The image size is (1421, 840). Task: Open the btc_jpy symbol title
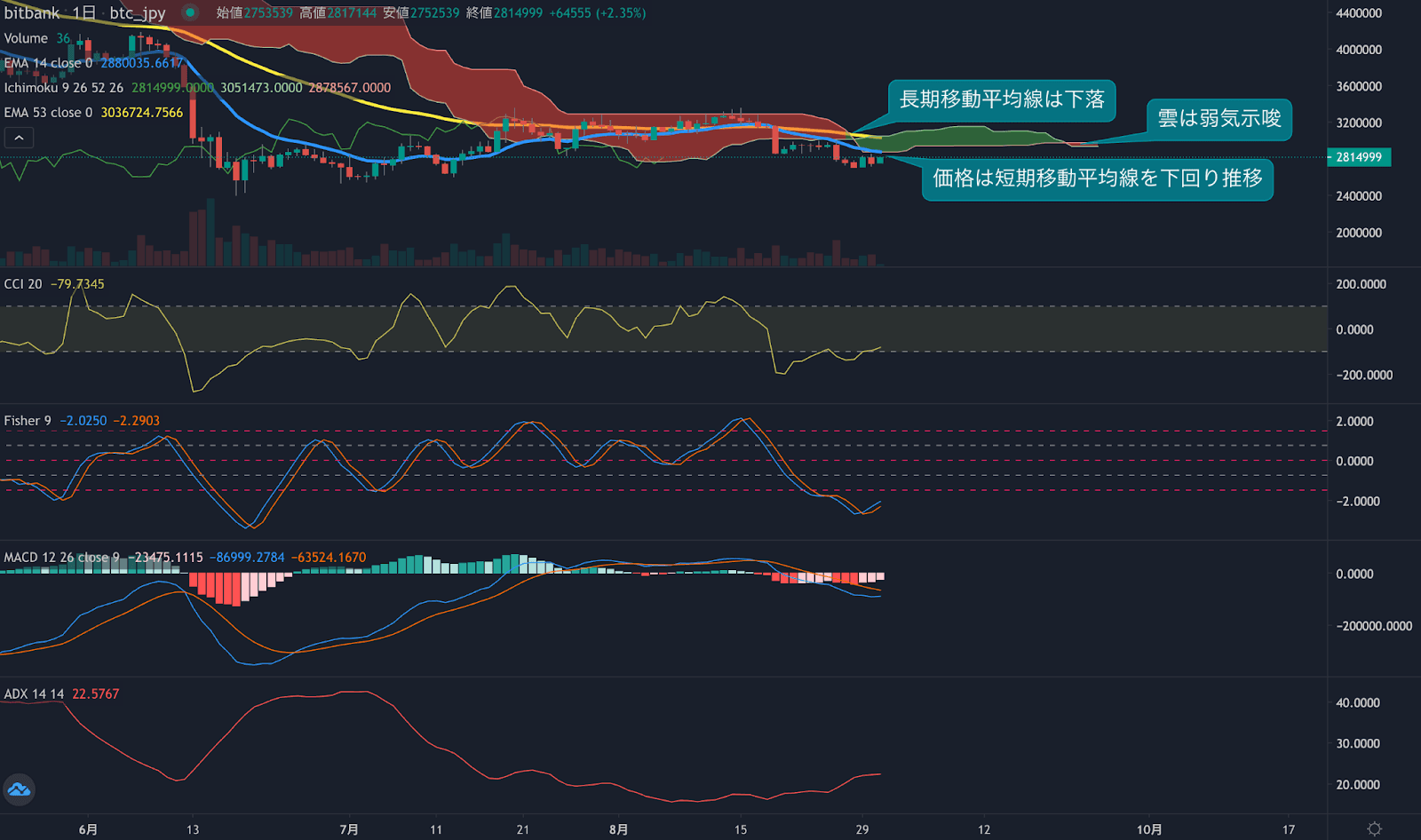(x=138, y=12)
